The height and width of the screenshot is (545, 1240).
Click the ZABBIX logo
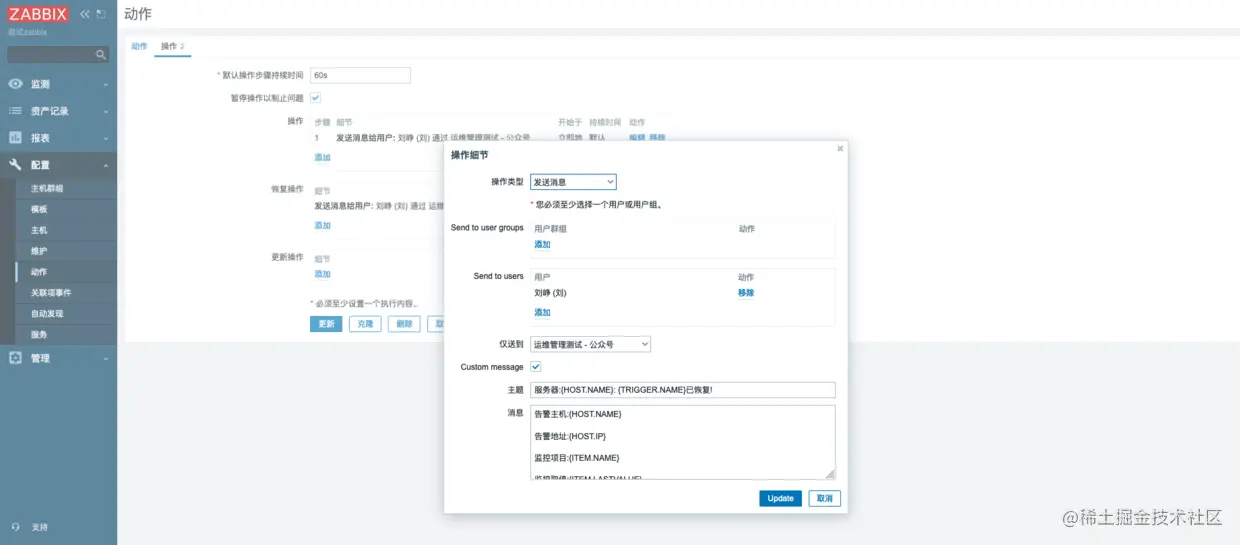[x=39, y=14]
